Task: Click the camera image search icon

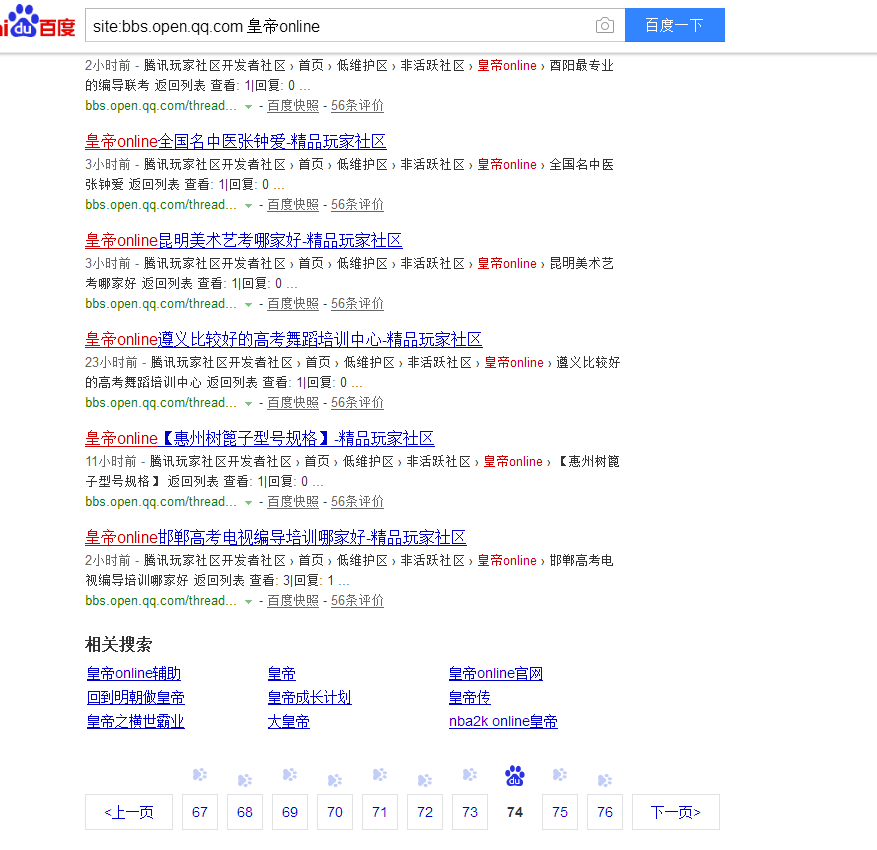Action: coord(604,26)
